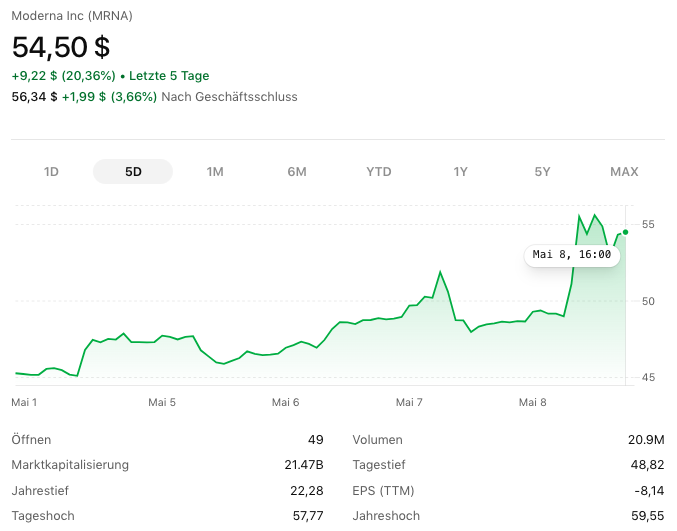677x531 pixels.
Task: Click the 21.47B market cap value
Action: click(304, 465)
